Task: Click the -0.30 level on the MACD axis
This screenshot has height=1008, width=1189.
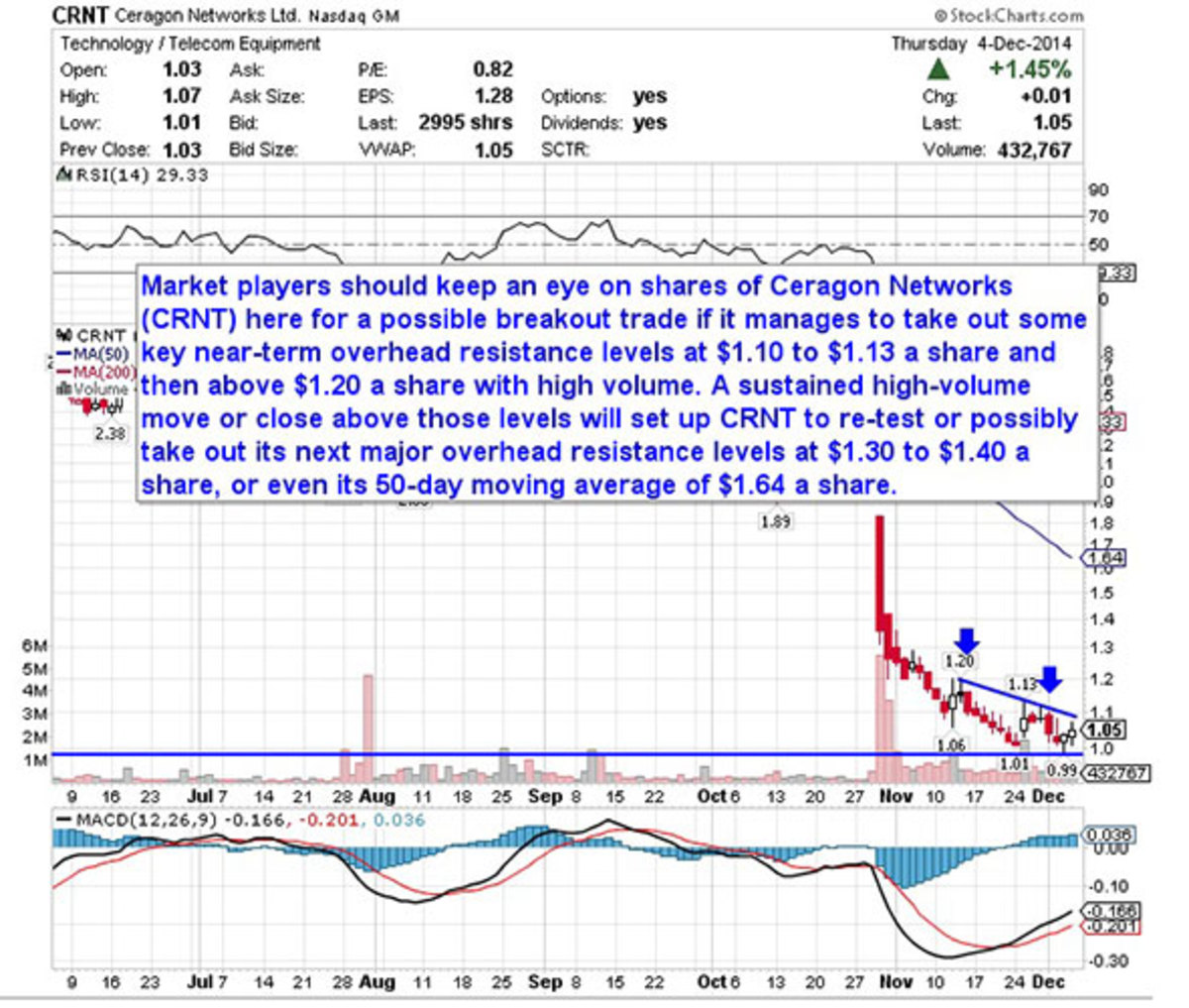Action: pyautogui.click(x=1108, y=961)
